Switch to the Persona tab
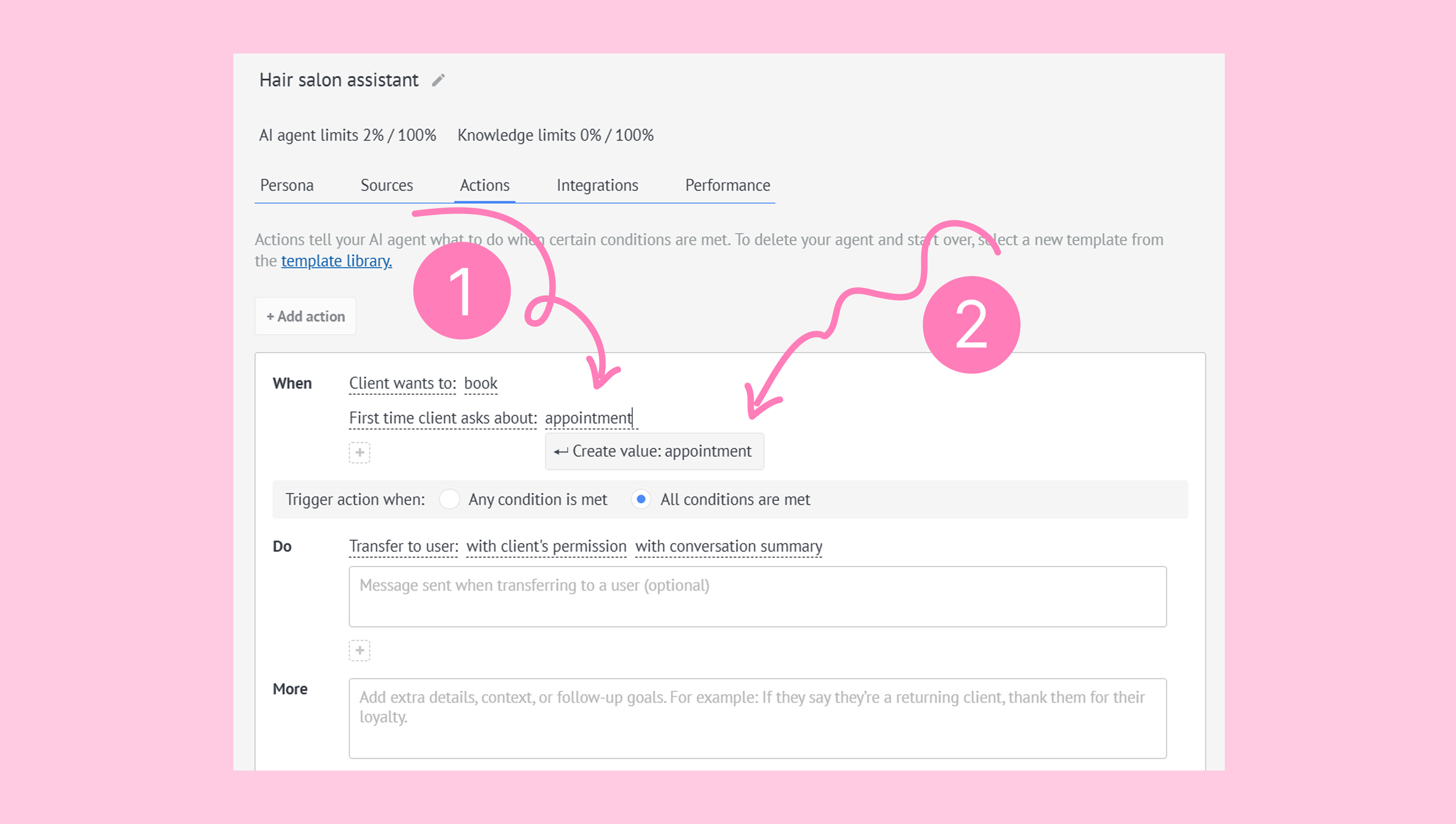The image size is (1456, 824). pos(286,185)
